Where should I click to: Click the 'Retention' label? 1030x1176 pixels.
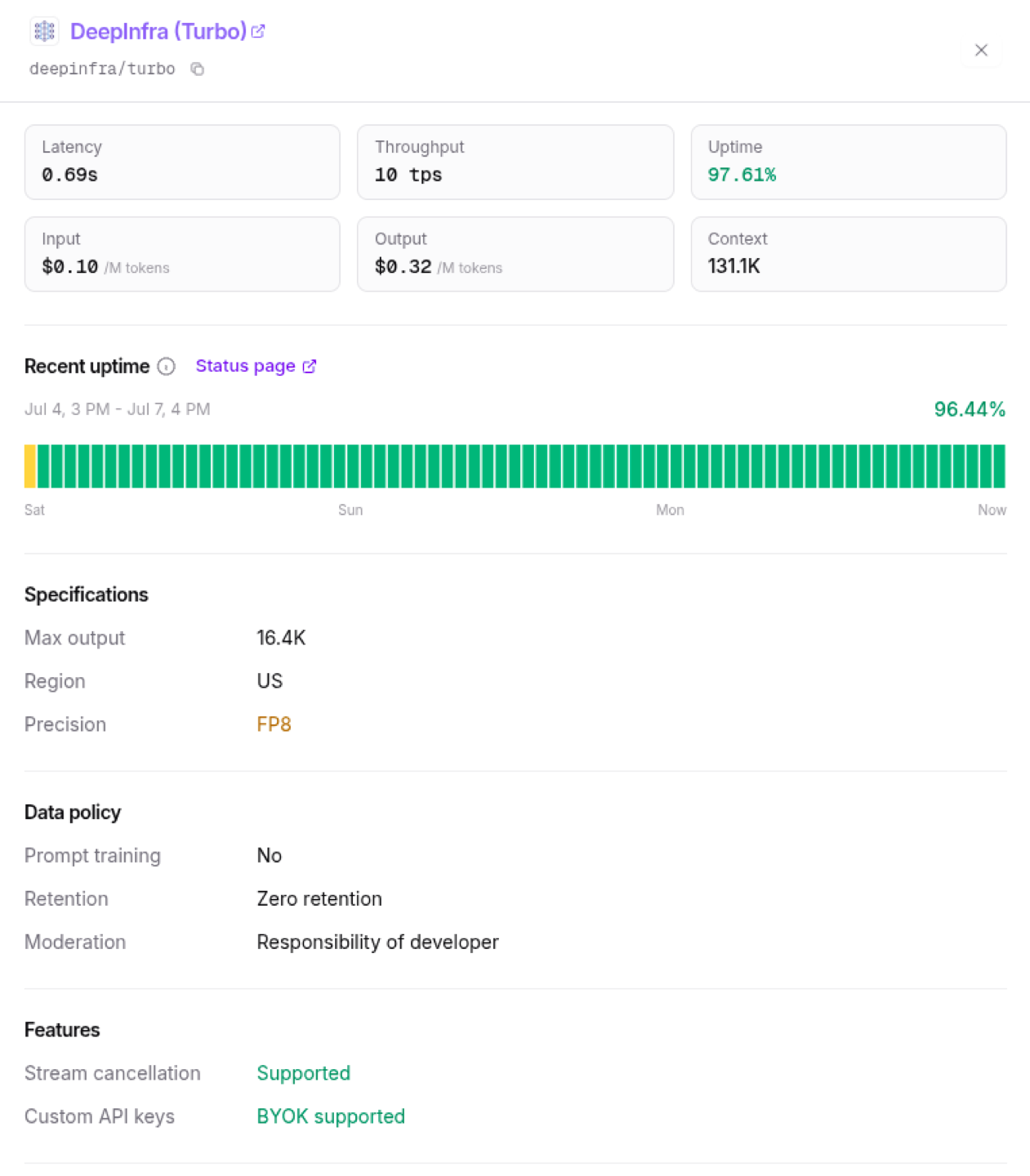[66, 898]
